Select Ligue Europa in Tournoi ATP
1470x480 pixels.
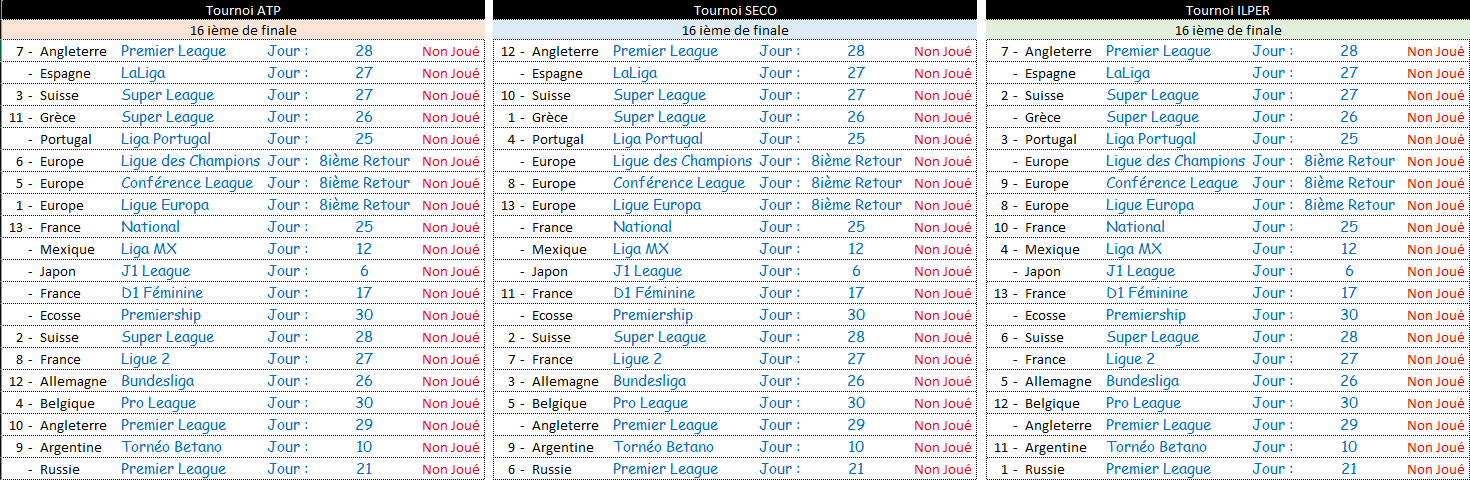(x=165, y=205)
